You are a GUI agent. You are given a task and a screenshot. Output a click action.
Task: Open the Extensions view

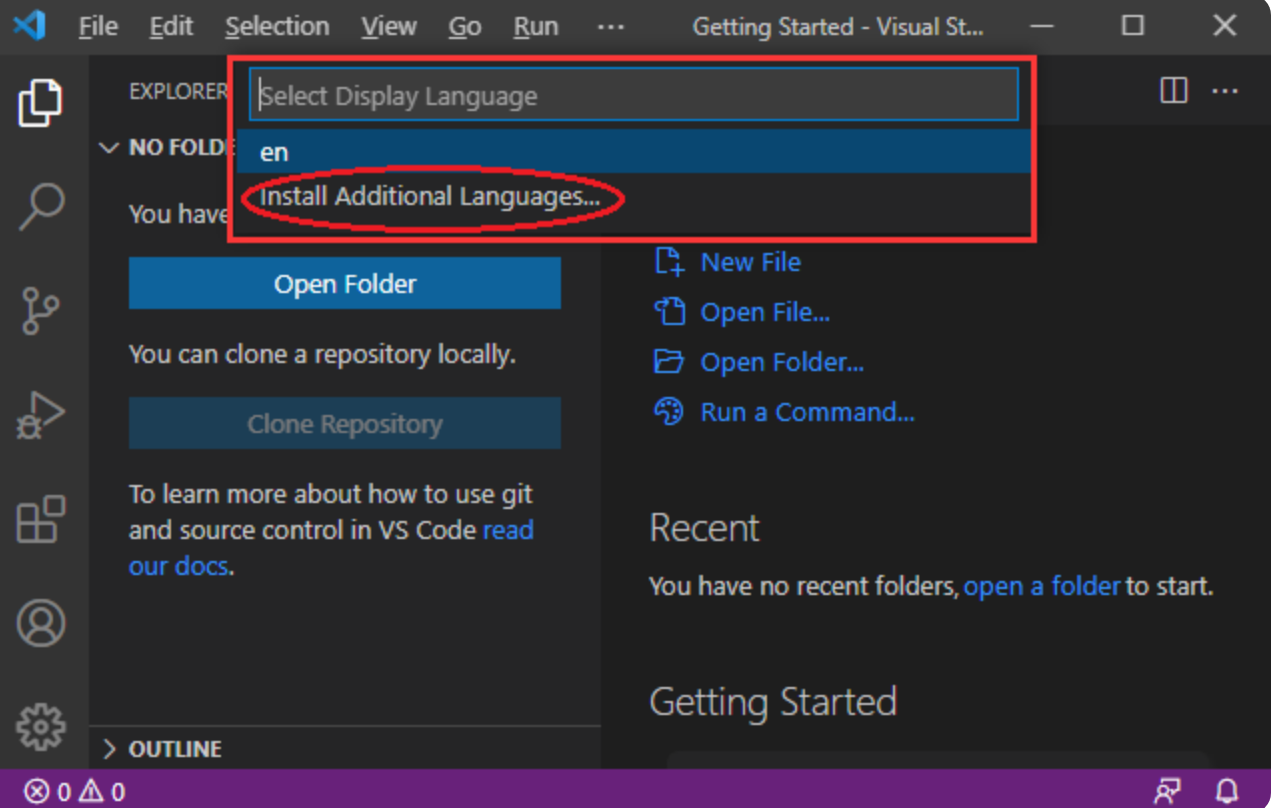pyautogui.click(x=41, y=519)
